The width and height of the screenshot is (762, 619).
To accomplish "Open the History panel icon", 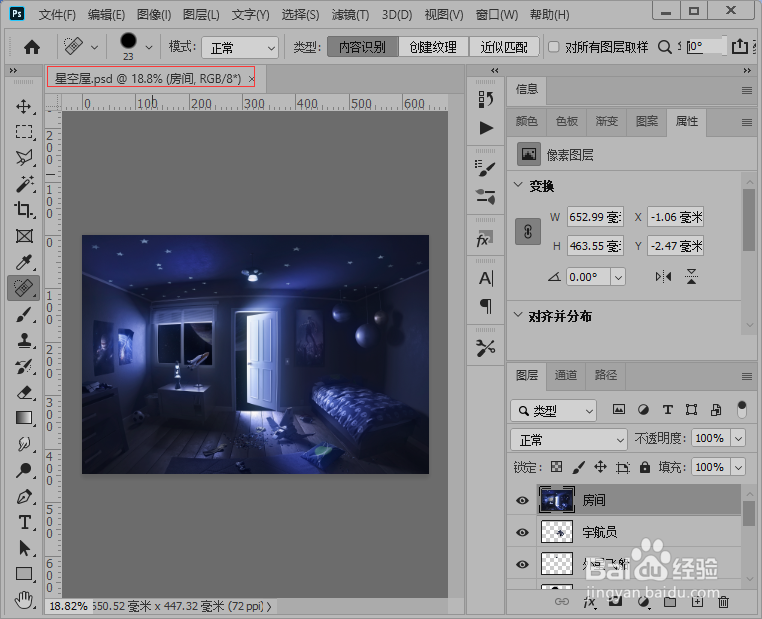I will pyautogui.click(x=485, y=100).
